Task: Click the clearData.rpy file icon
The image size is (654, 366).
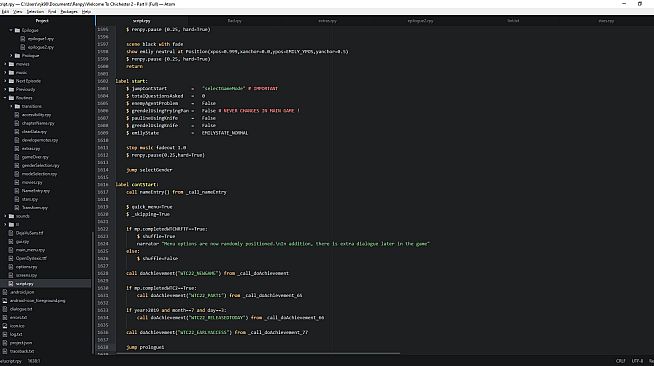Action: tap(17, 132)
